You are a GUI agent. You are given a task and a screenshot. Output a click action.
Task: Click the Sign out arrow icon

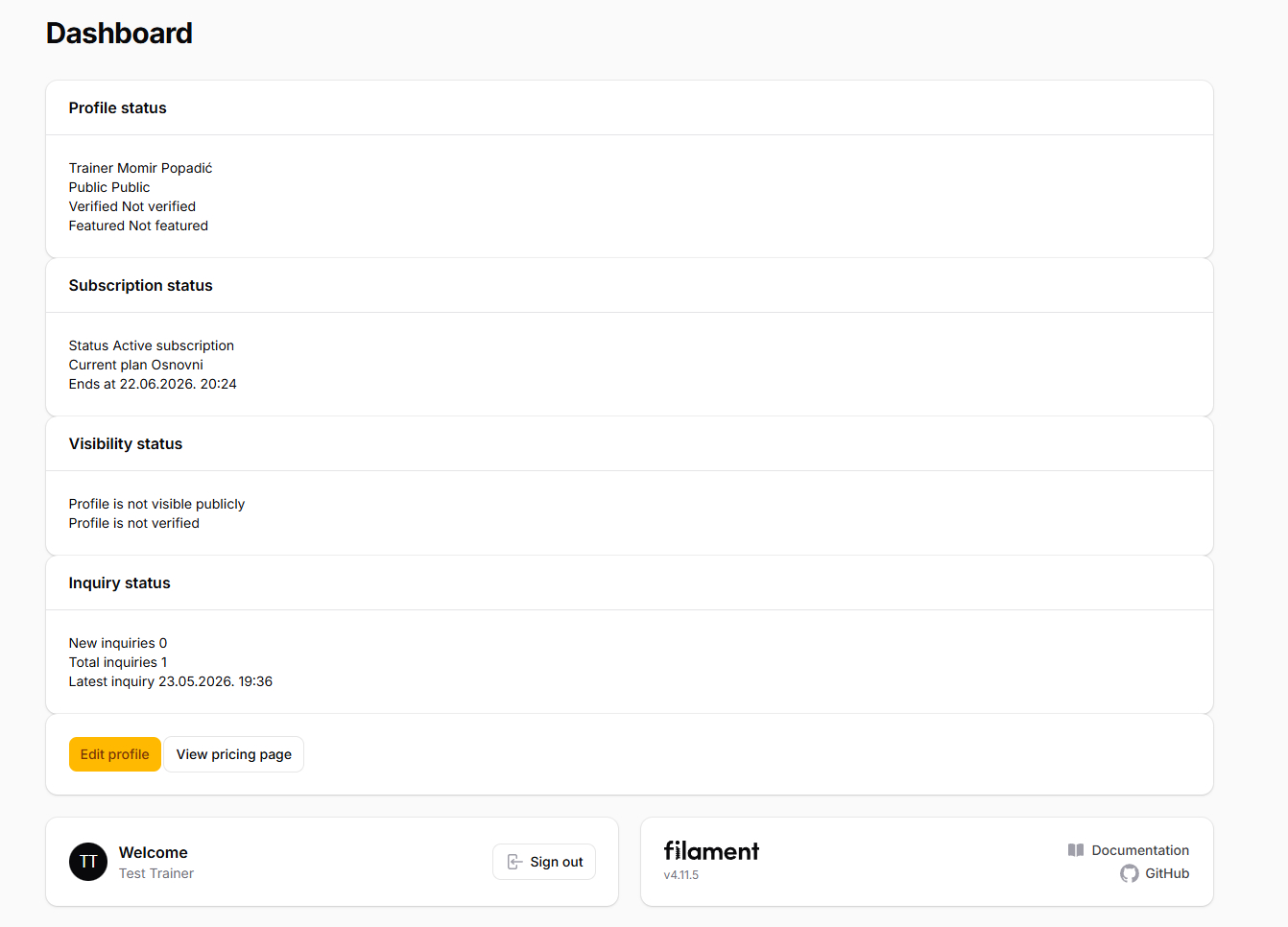click(514, 862)
